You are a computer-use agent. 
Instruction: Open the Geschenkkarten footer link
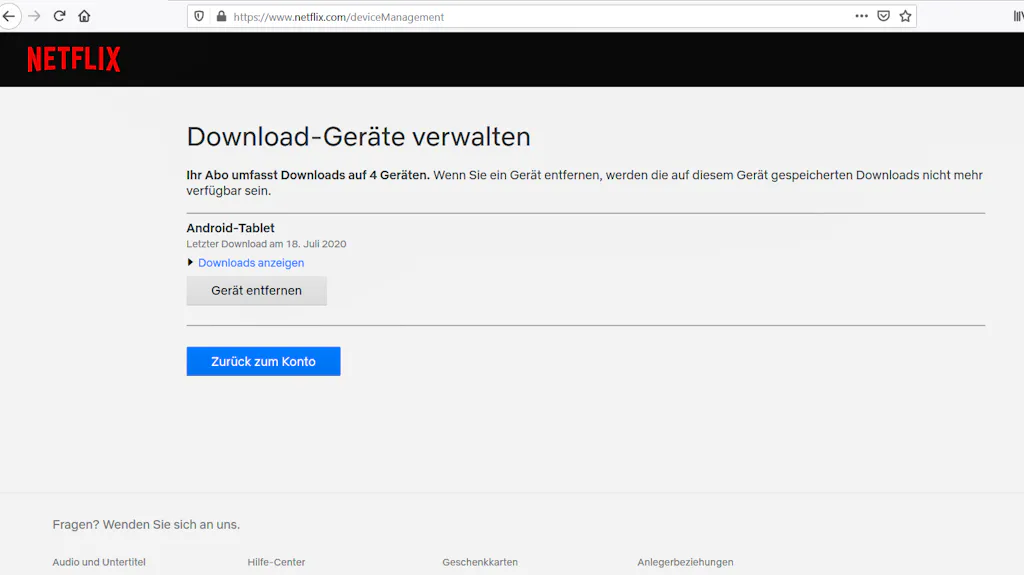pyautogui.click(x=480, y=562)
